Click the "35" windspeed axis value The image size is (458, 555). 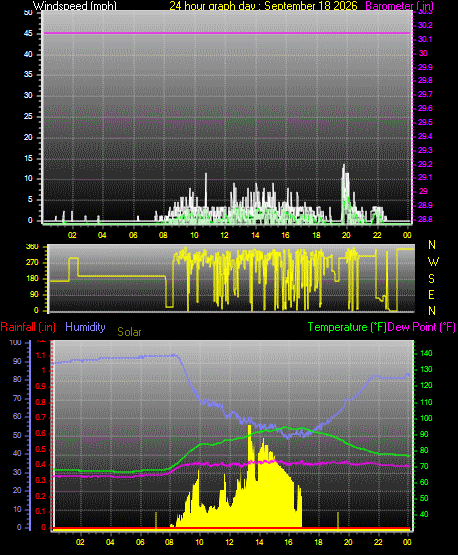(28, 74)
